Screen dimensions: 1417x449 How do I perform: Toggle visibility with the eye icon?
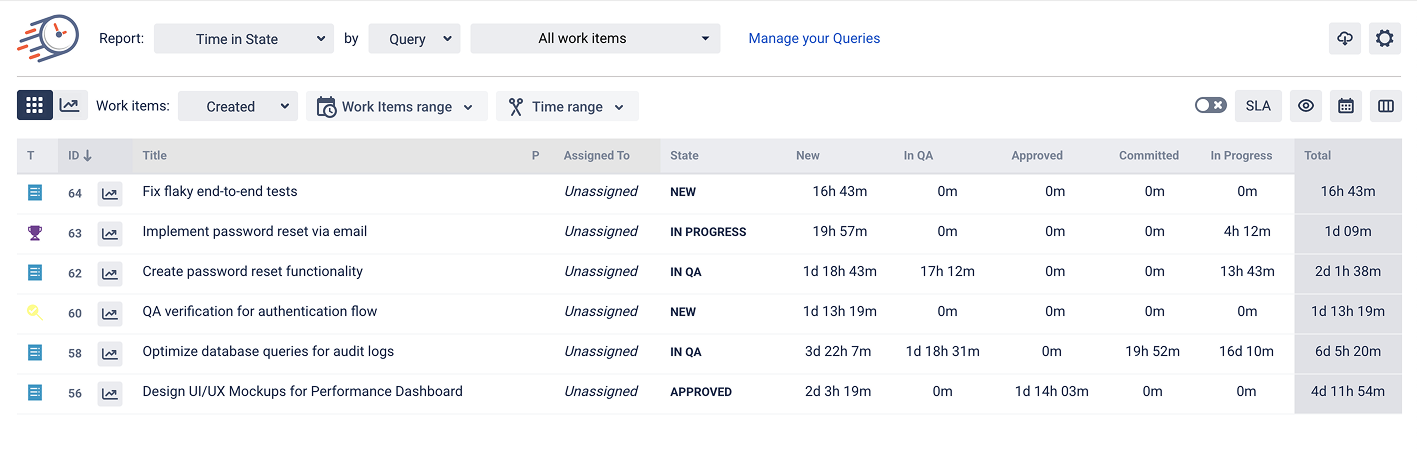point(1306,106)
